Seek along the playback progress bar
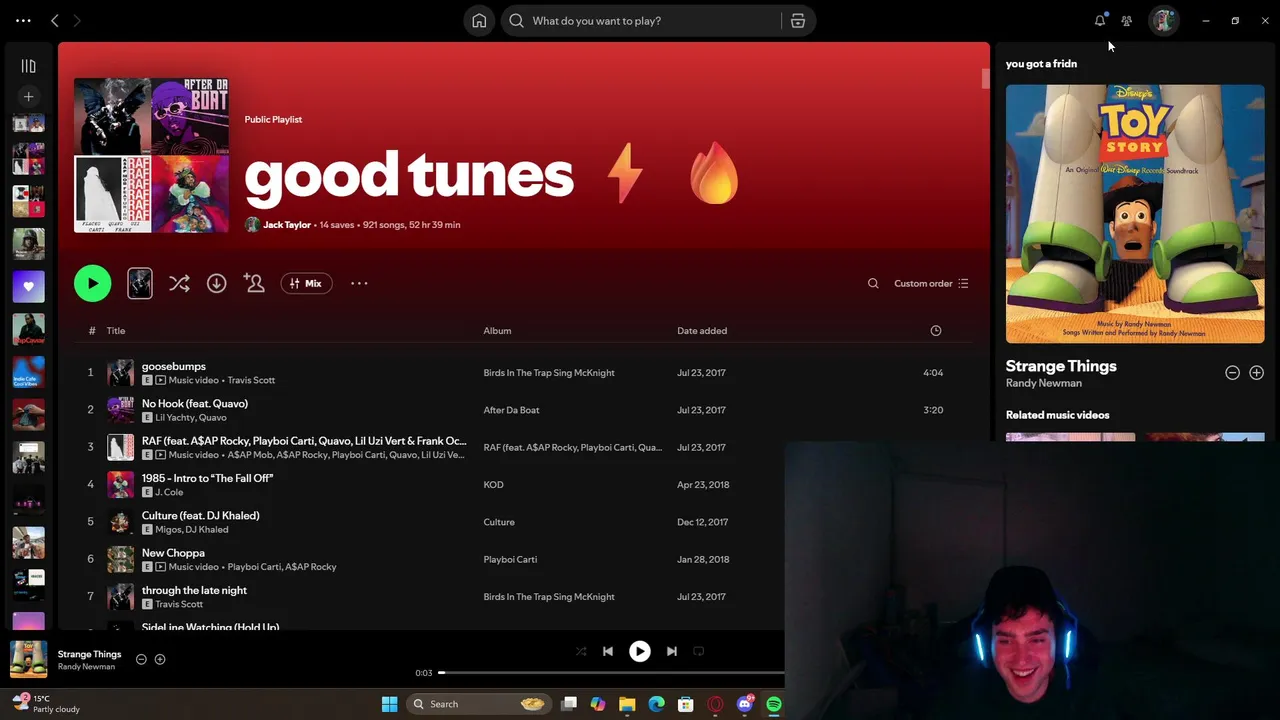Screen dimensions: 1280x720 (612, 673)
